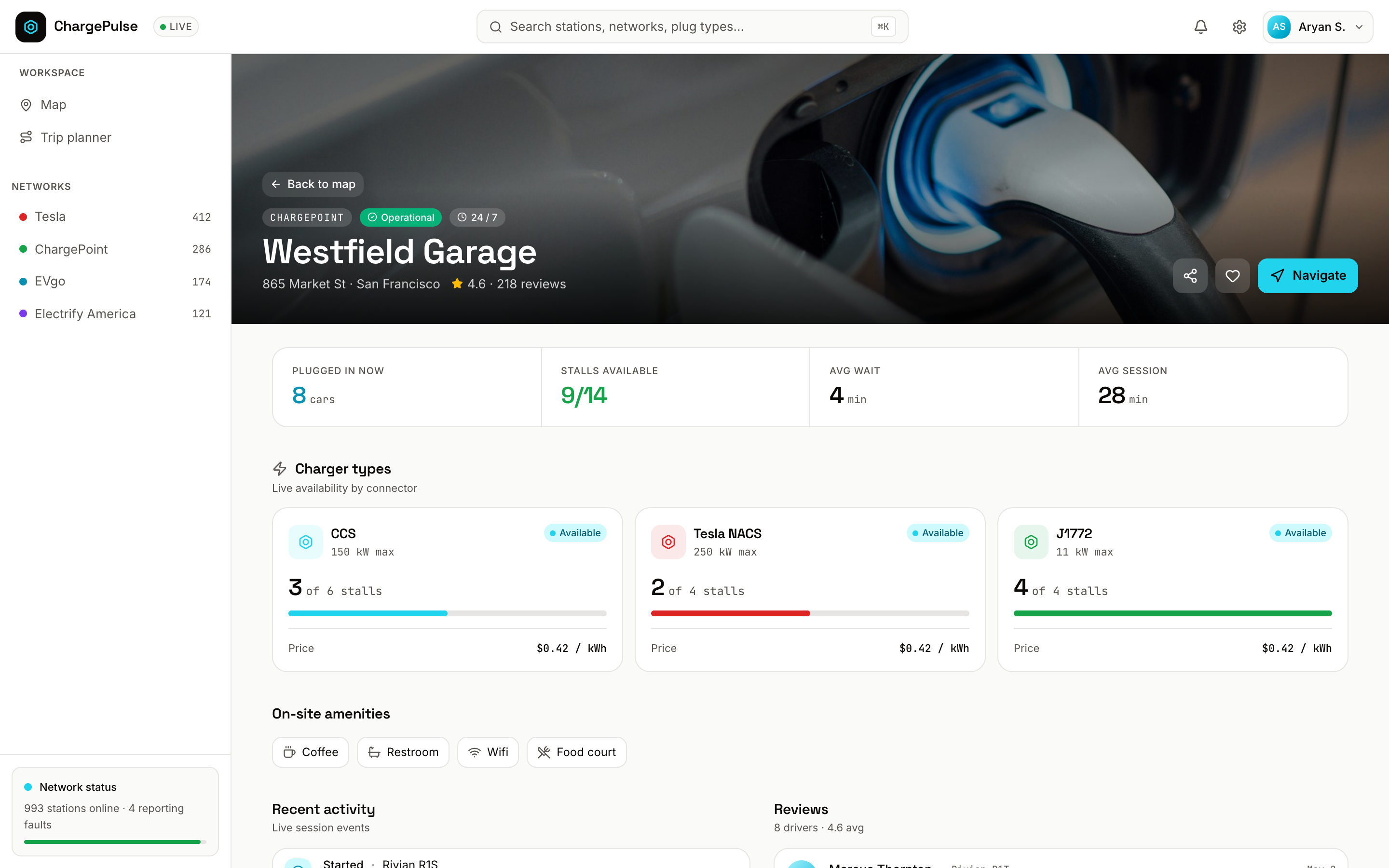Image resolution: width=1389 pixels, height=868 pixels.
Task: Click the On-site amenities heading
Action: [330, 714]
